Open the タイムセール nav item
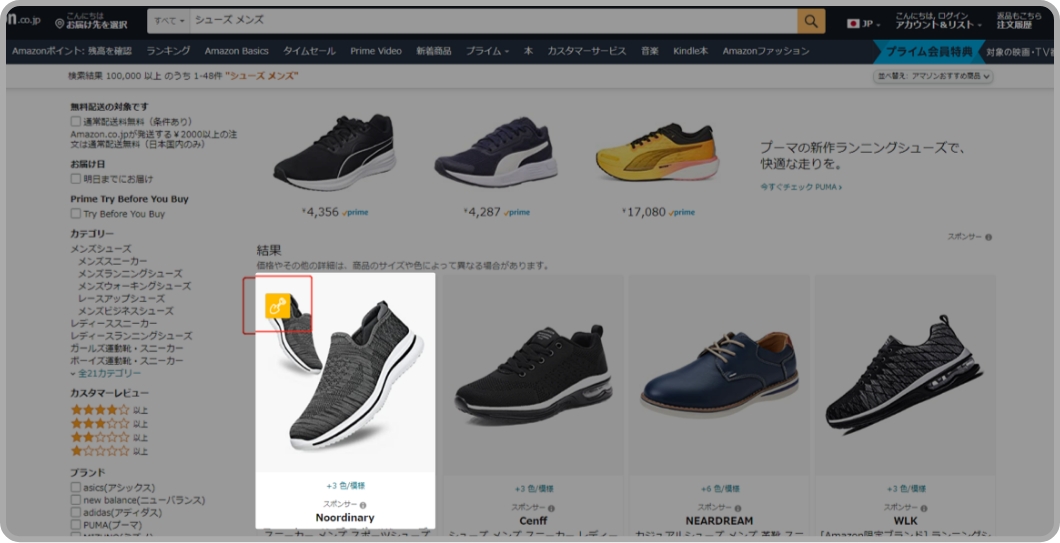Image resolution: width=1060 pixels, height=543 pixels. [x=309, y=51]
